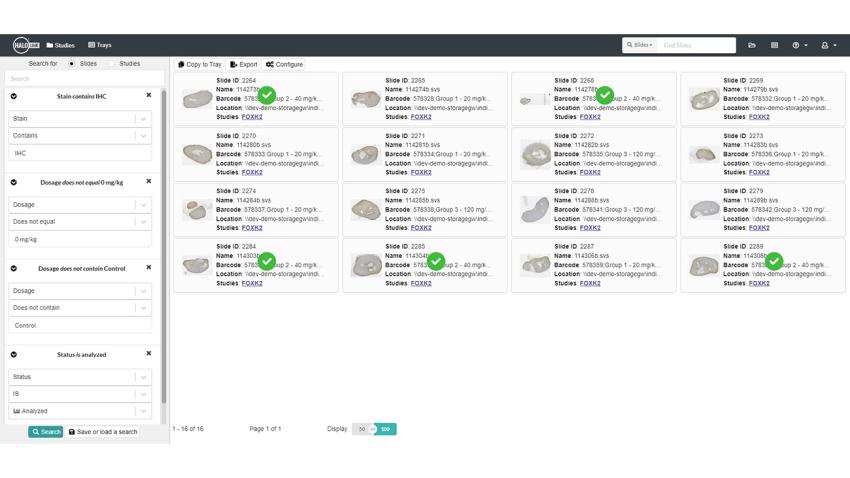Select the Slides radio button
This screenshot has width=850, height=478.
[72, 64]
